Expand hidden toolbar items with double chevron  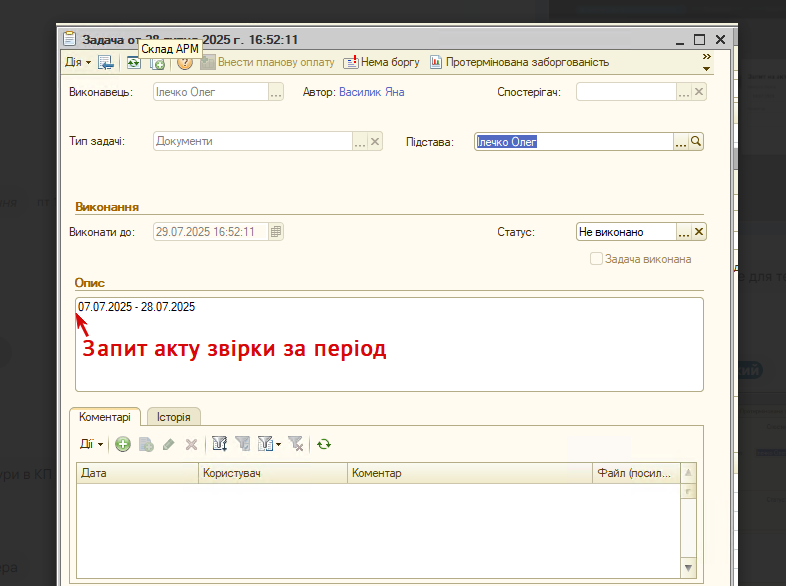(707, 57)
